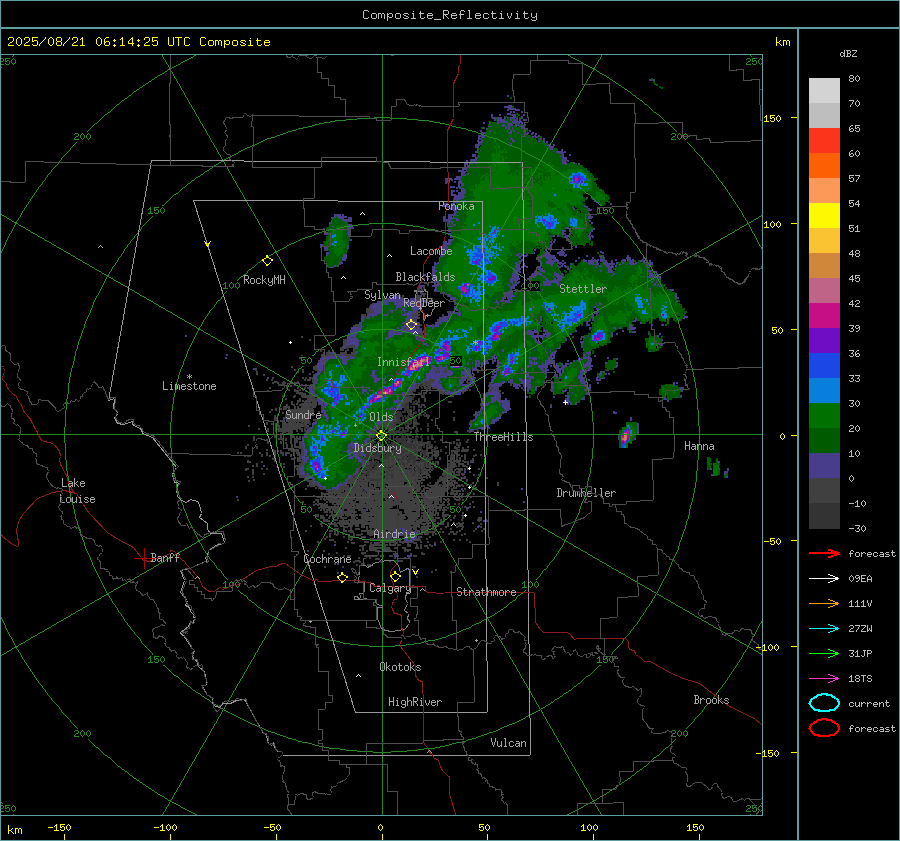The image size is (900, 841).
Task: Click the 'Drumheller' city label
Action: 585,493
